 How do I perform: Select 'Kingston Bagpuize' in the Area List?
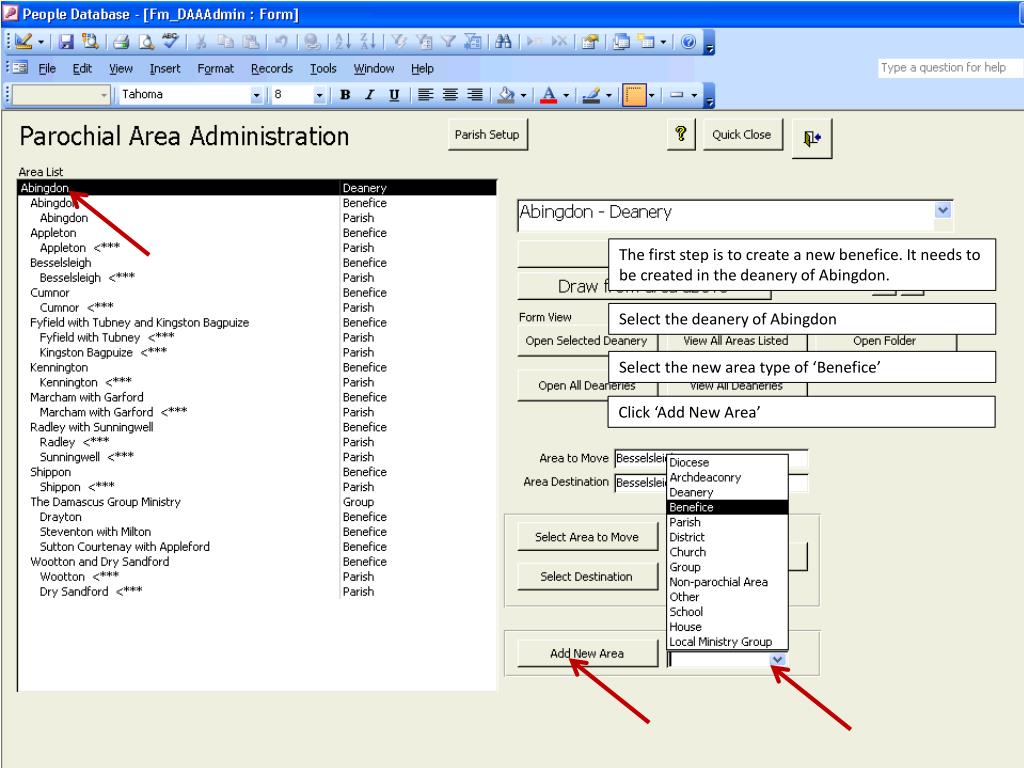257,353
